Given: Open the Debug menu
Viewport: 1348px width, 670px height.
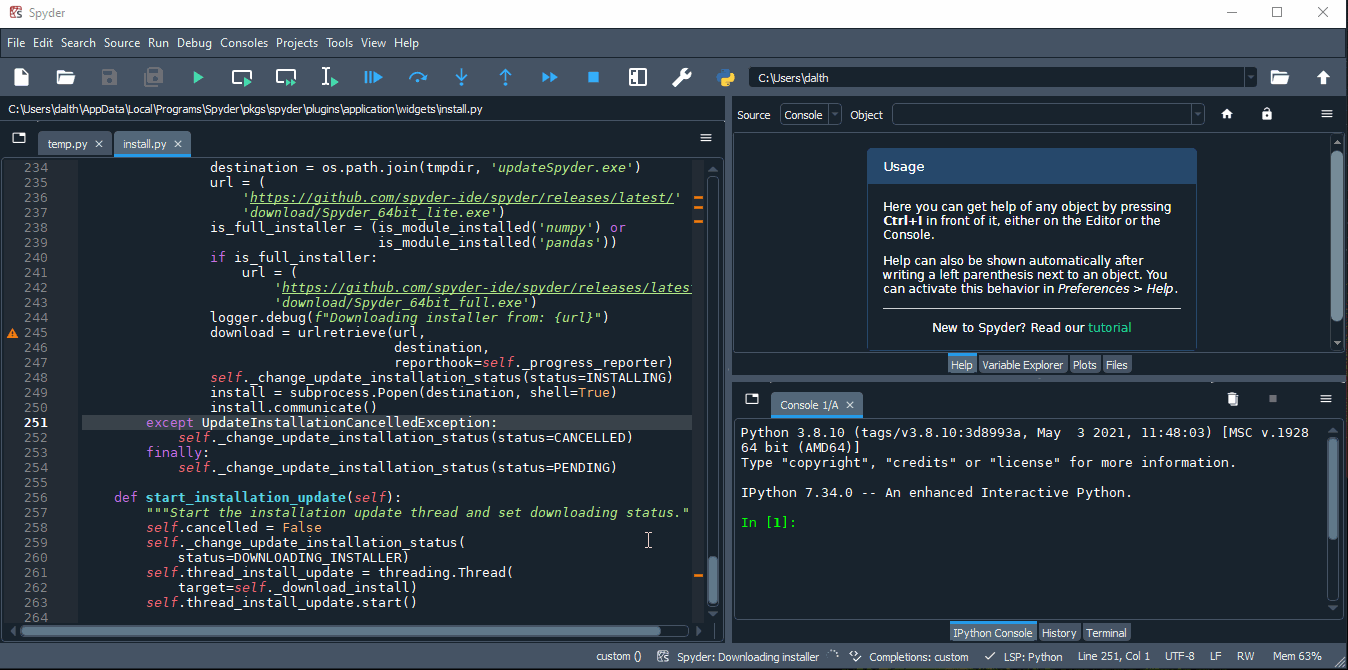Looking at the screenshot, I should [194, 43].
